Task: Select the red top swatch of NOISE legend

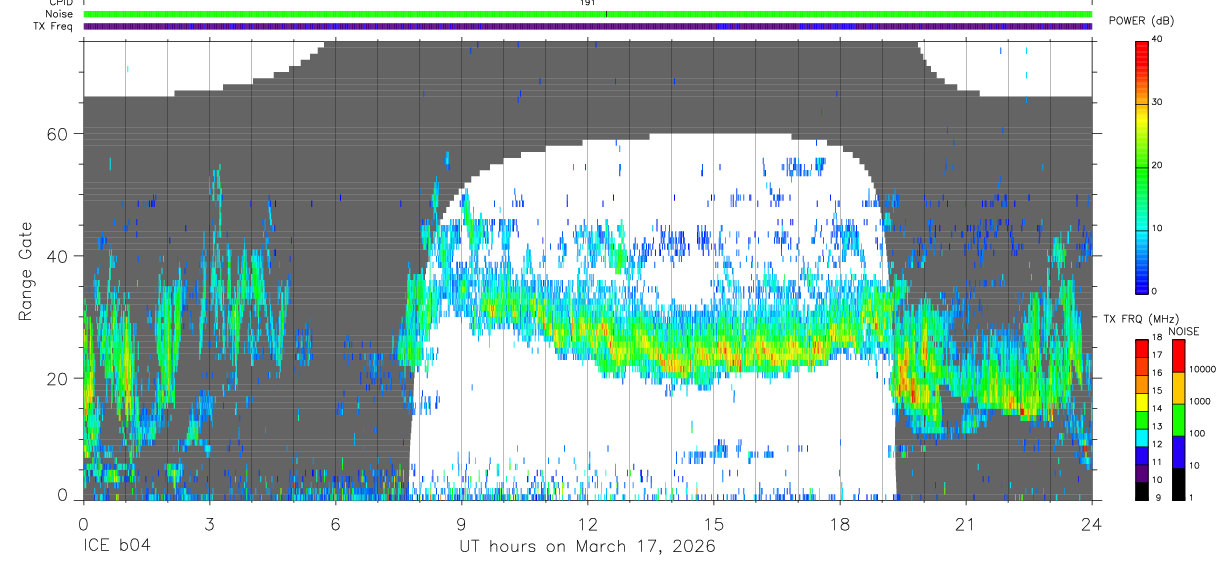Action: tap(1178, 356)
